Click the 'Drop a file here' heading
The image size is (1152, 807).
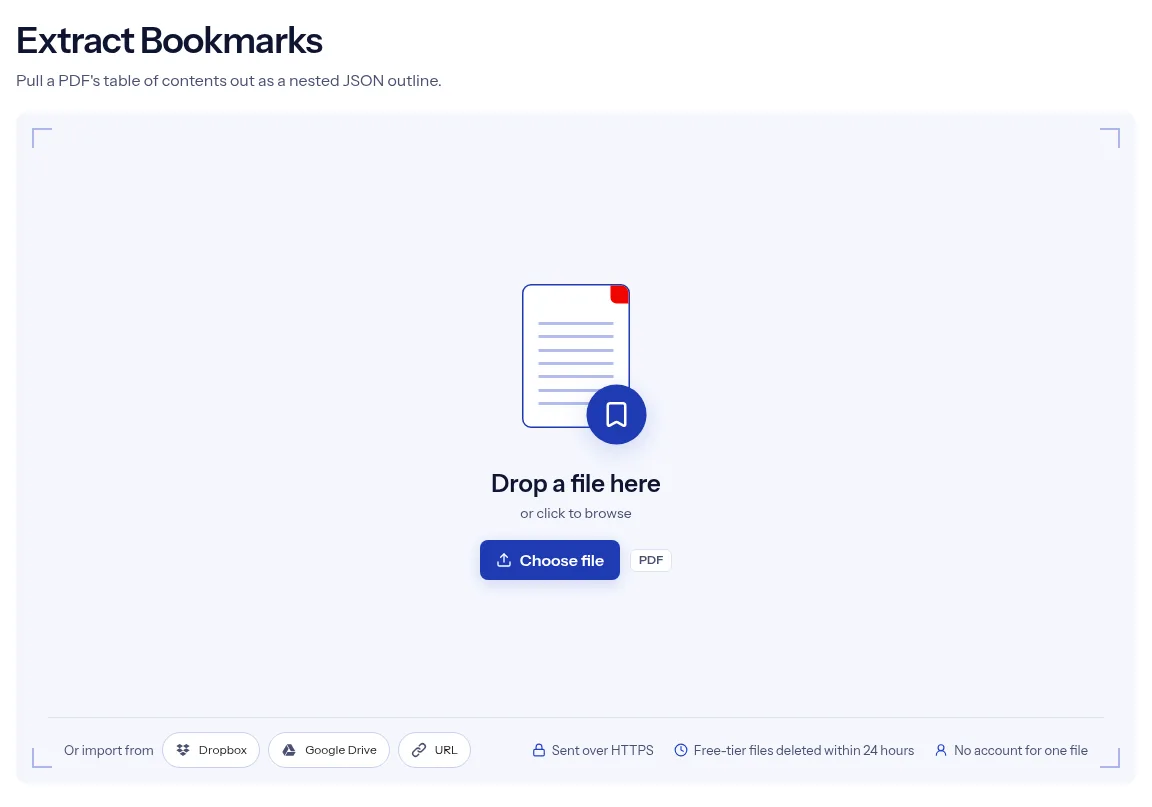pyautogui.click(x=575, y=484)
